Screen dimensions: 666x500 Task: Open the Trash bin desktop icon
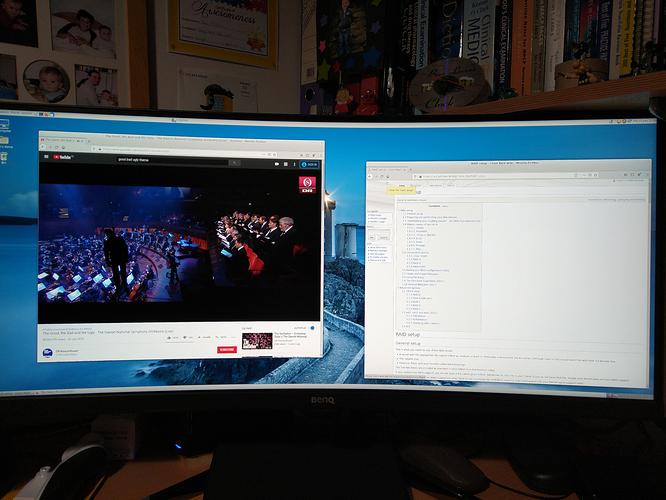coord(3,158)
